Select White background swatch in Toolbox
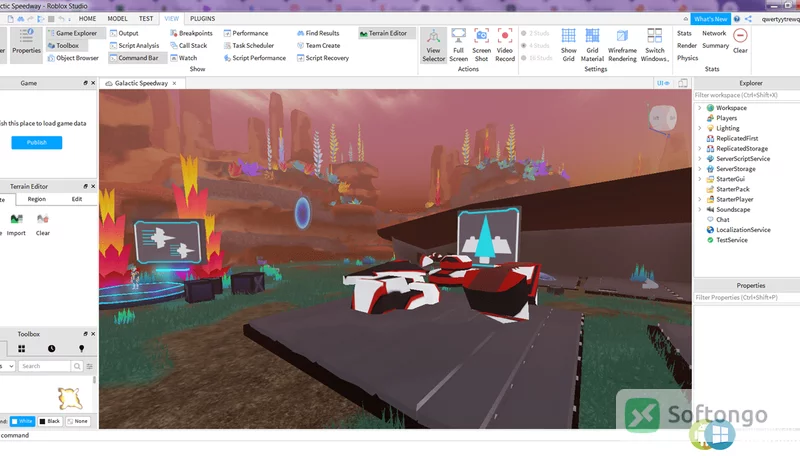 point(23,421)
